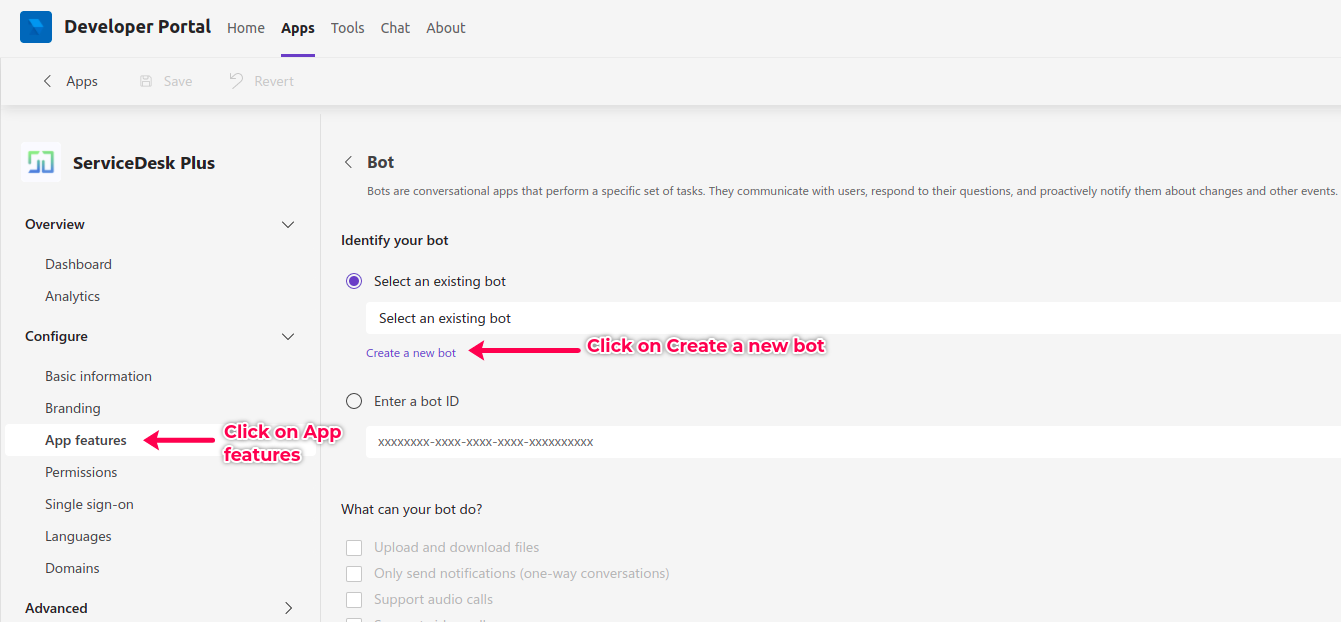Click the Developer Portal logo icon
This screenshot has width=1341, height=622.
pos(36,27)
